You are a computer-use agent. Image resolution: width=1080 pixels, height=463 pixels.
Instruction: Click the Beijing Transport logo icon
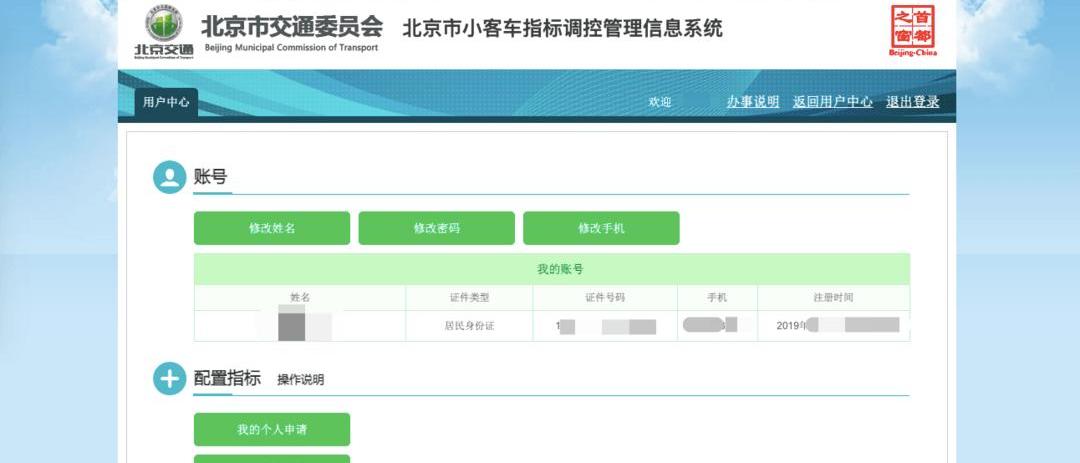(x=164, y=32)
